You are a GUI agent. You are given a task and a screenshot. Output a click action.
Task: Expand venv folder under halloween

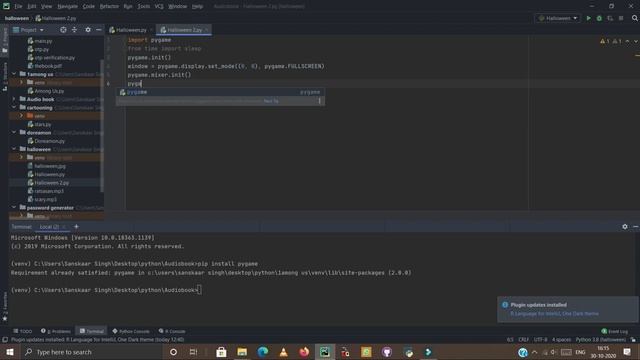pyautogui.click(x=22, y=157)
